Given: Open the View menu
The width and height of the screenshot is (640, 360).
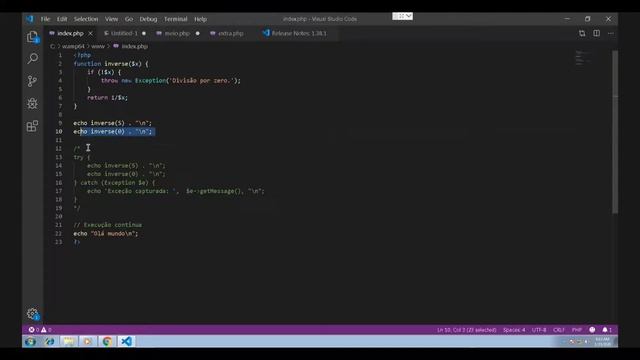Looking at the screenshot, I should click(x=111, y=19).
